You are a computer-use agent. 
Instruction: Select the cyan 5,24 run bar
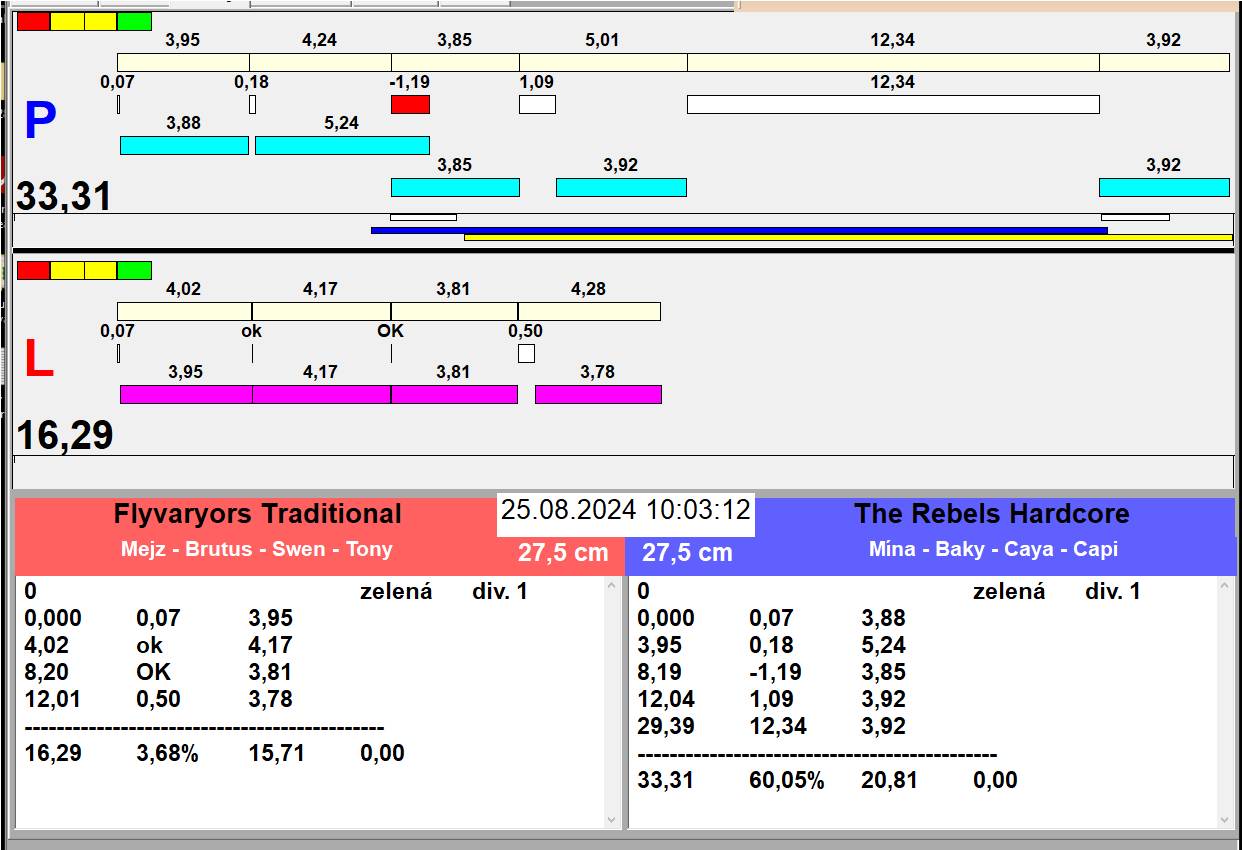(x=342, y=145)
